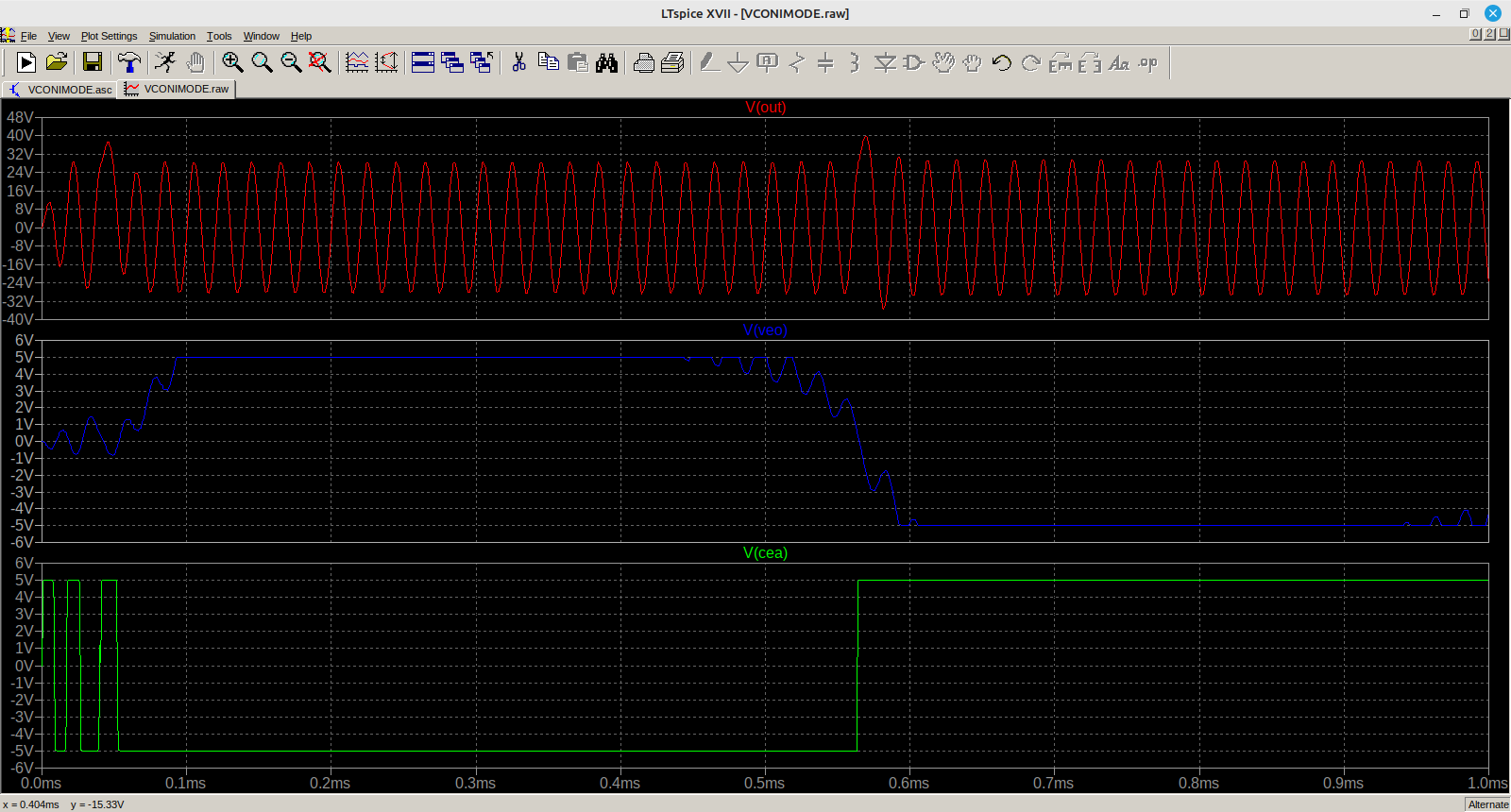Click the Close All Windows toolbar icon
Viewport: 1511px width, 812px height.
click(482, 63)
